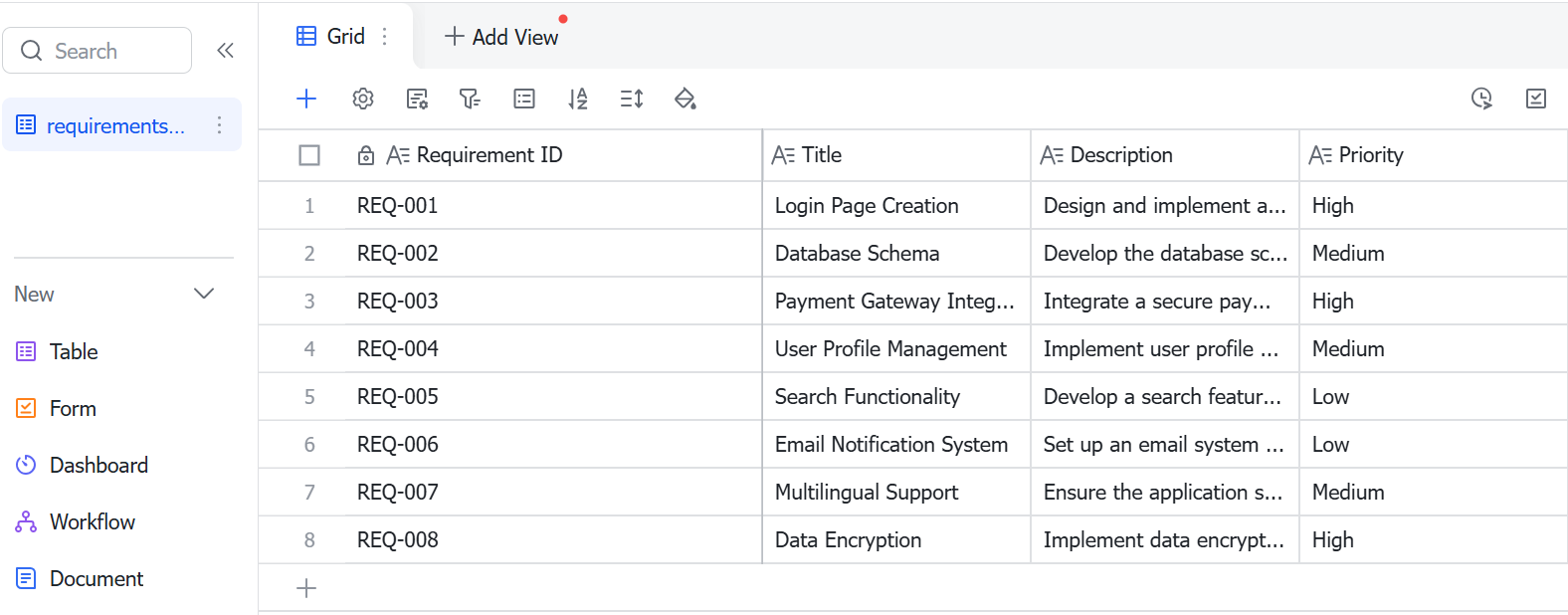Click the Description column header
Screen dimensions: 1568x615
(x=1165, y=155)
